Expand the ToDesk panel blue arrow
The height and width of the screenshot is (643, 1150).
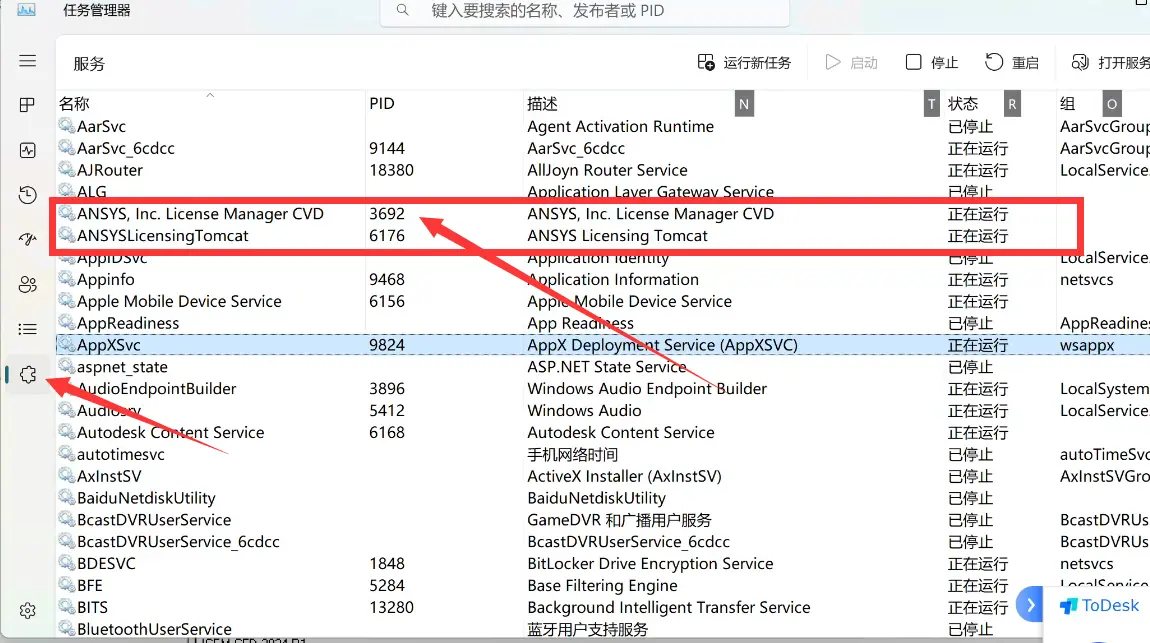[1030, 605]
